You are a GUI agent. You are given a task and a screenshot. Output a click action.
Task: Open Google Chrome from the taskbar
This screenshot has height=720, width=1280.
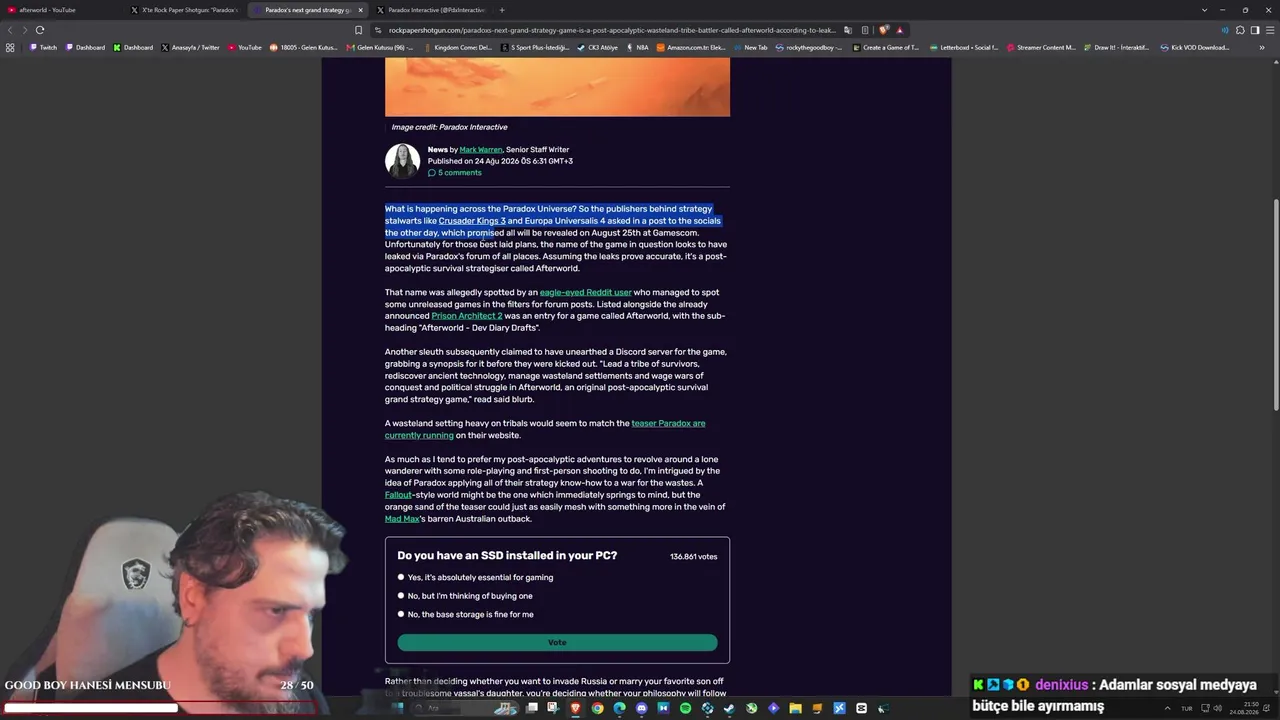[x=597, y=708]
